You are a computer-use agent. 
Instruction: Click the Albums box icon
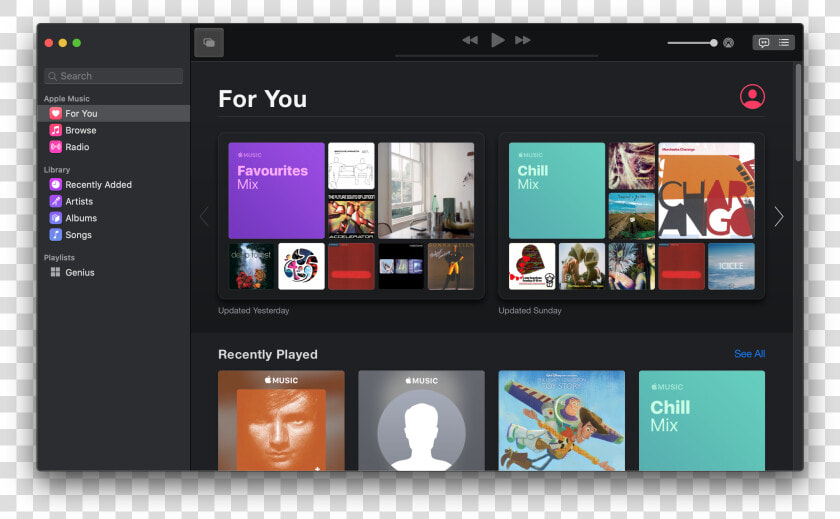pyautogui.click(x=55, y=218)
